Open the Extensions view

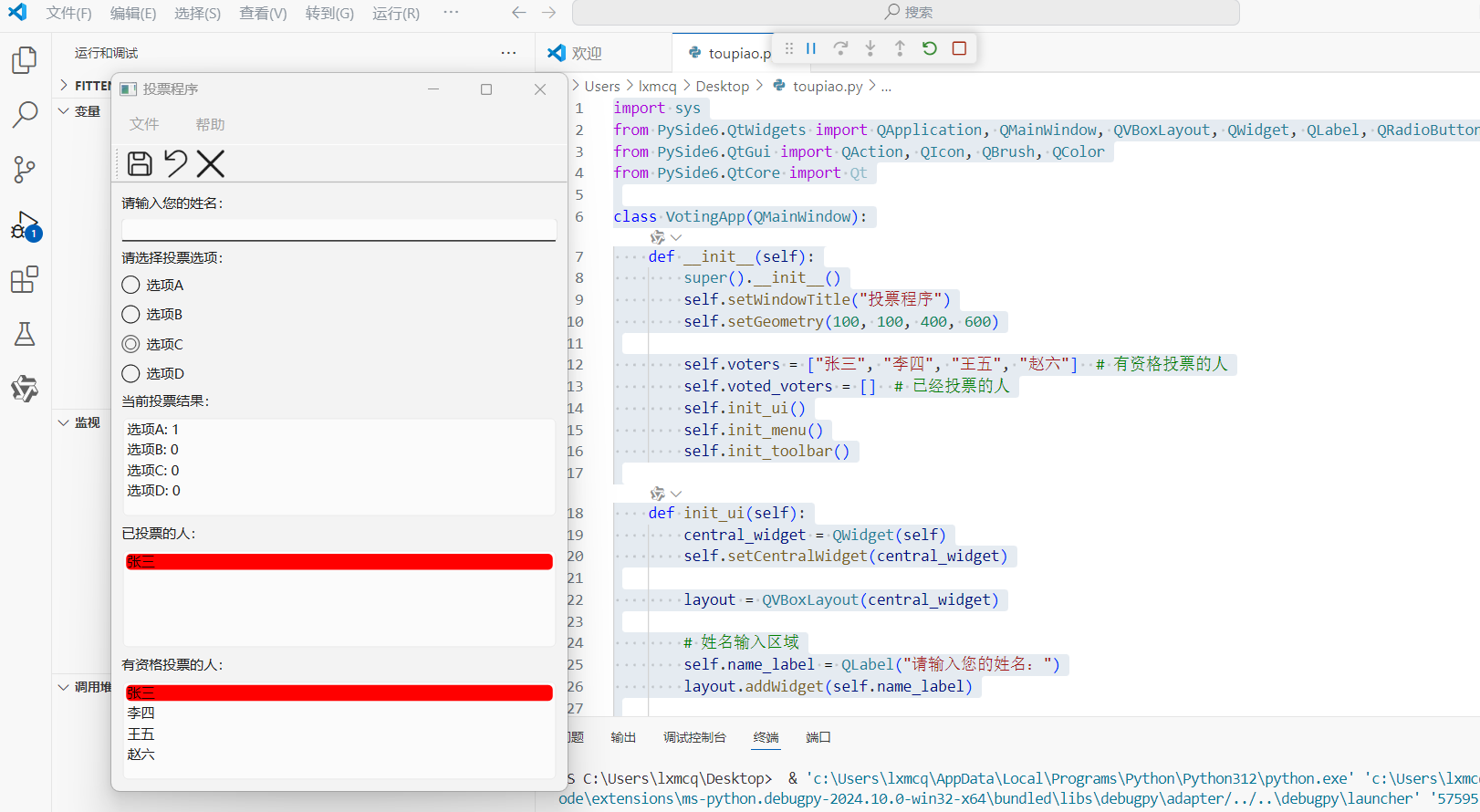tap(25, 280)
